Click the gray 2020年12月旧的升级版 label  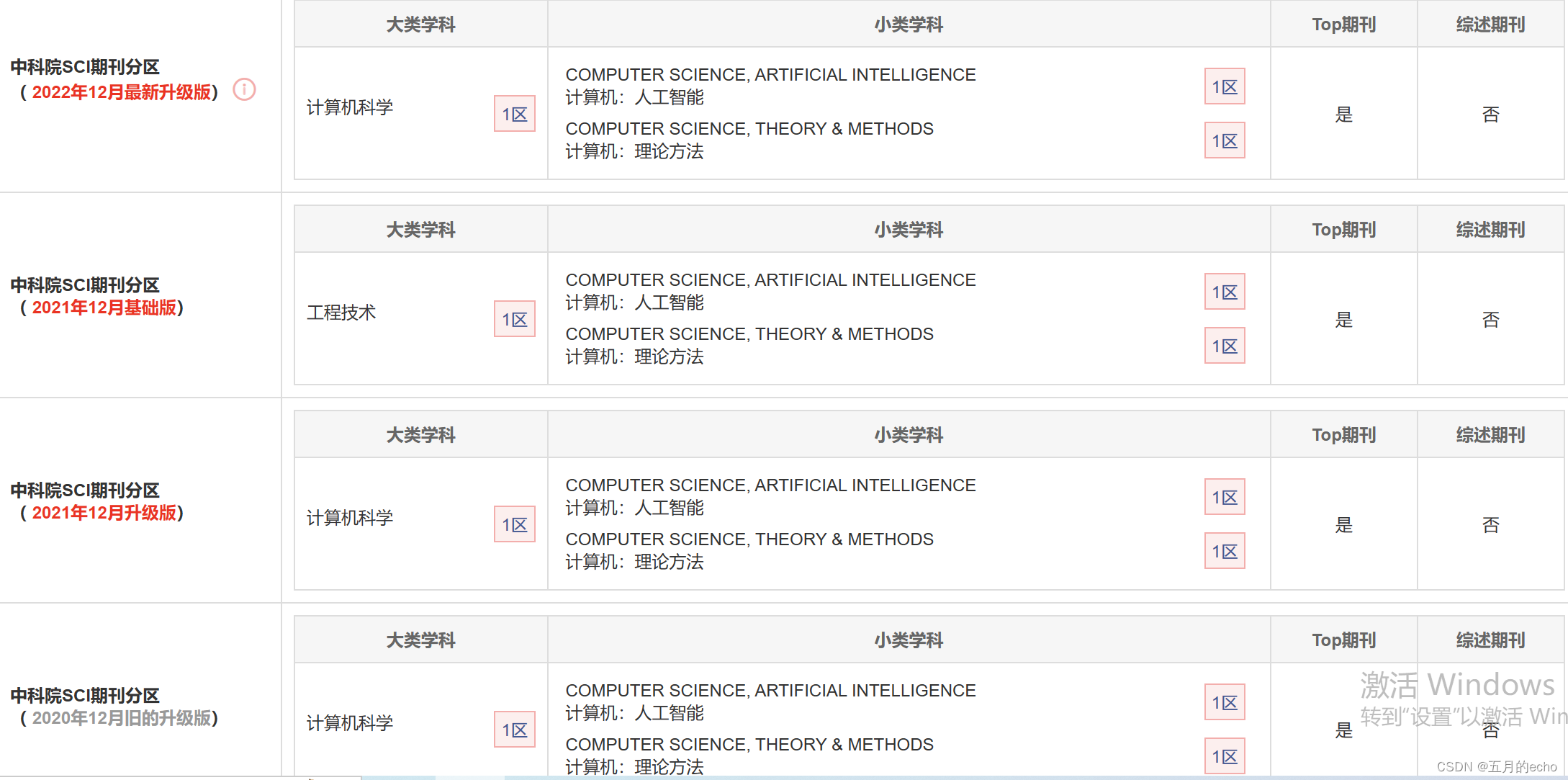pos(121,718)
